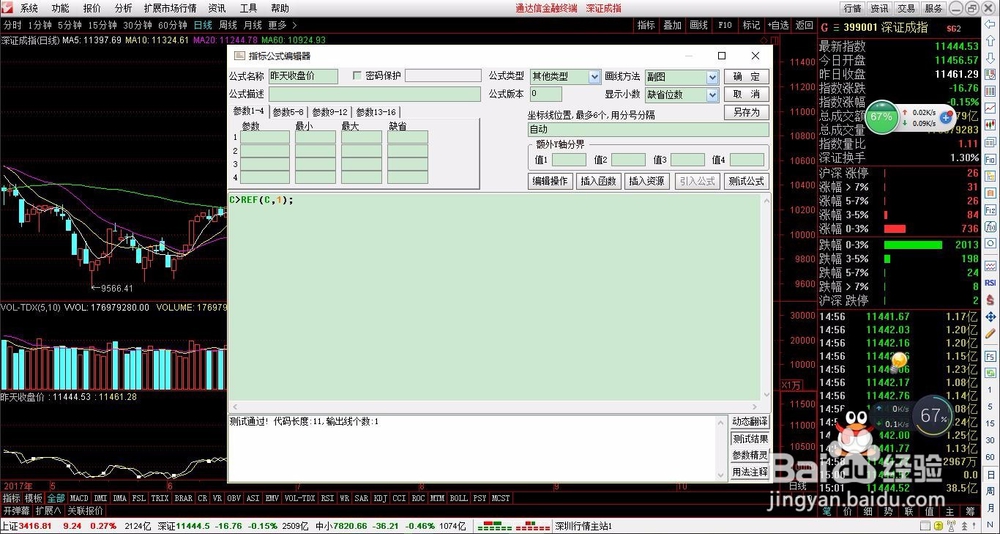The image size is (1000, 534).
Task: Click the blue plus button on speed widget
Action: click(946, 118)
